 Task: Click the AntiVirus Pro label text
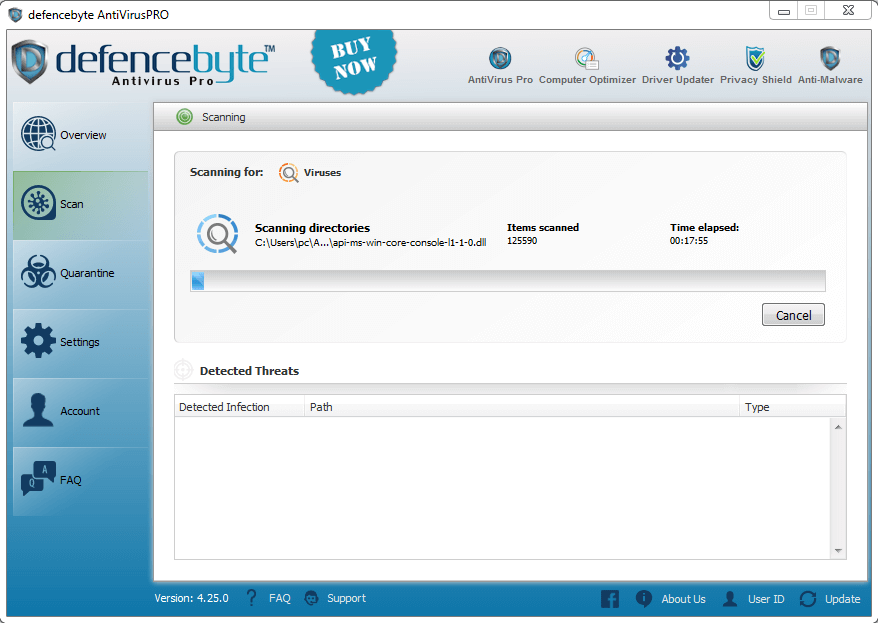coord(500,79)
